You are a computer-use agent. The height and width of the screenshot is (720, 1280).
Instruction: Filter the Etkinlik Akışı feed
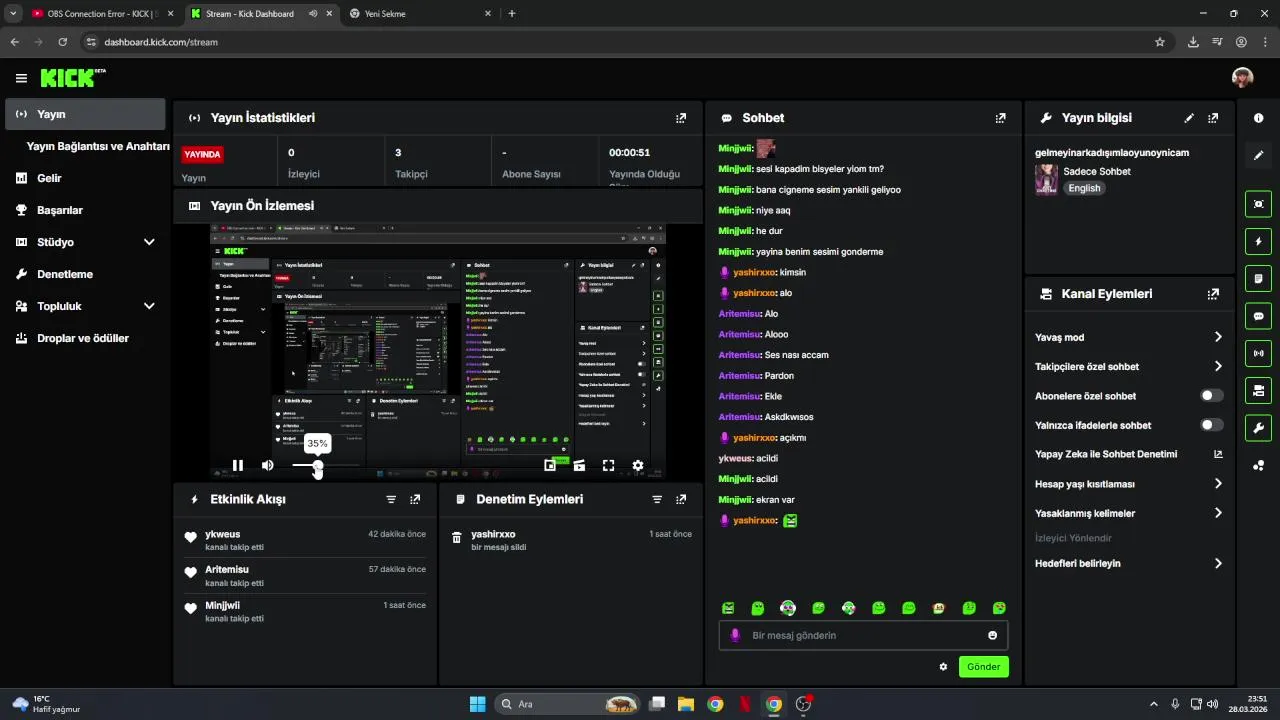click(x=391, y=499)
